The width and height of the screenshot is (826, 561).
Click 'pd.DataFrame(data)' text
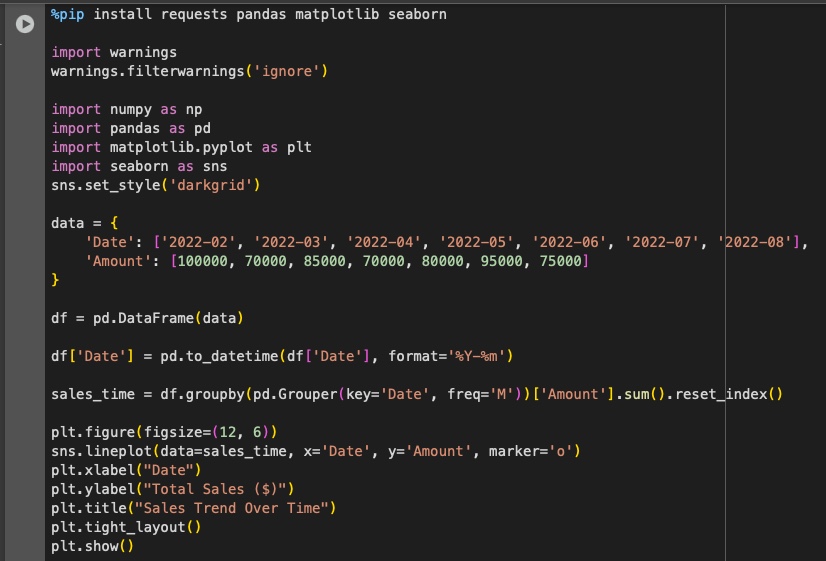(169, 318)
